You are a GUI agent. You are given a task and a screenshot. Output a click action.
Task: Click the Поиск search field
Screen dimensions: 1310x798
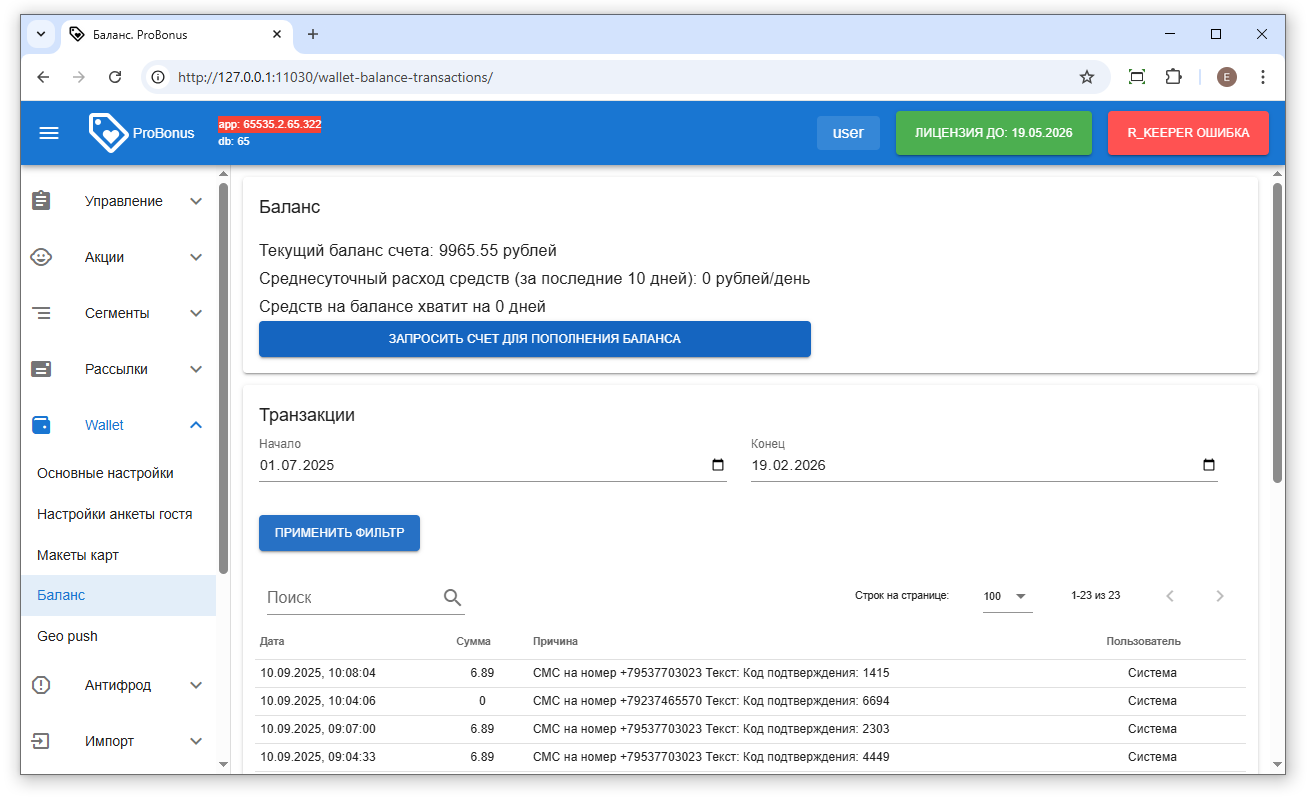pyautogui.click(x=350, y=597)
